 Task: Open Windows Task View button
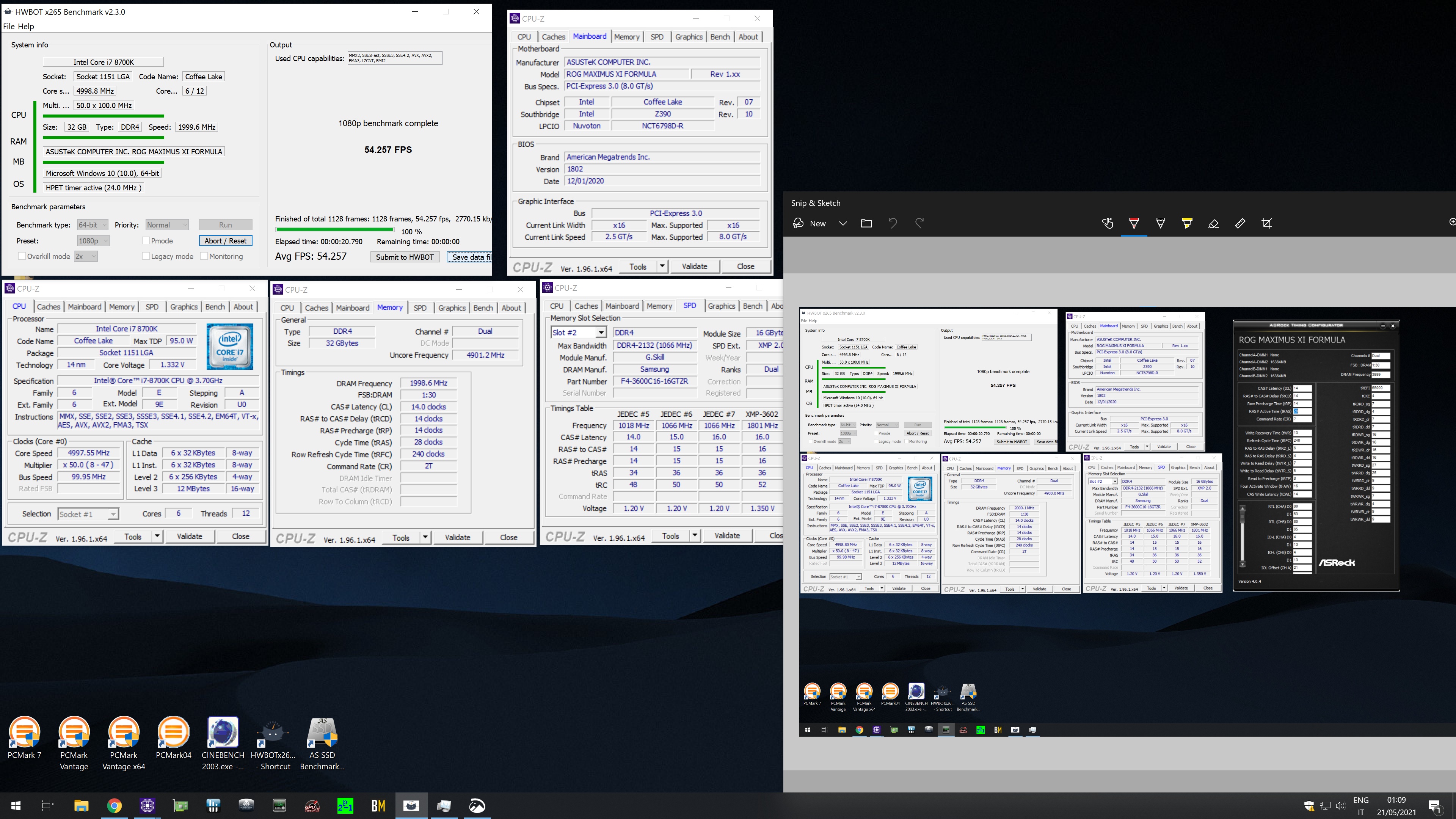48,805
